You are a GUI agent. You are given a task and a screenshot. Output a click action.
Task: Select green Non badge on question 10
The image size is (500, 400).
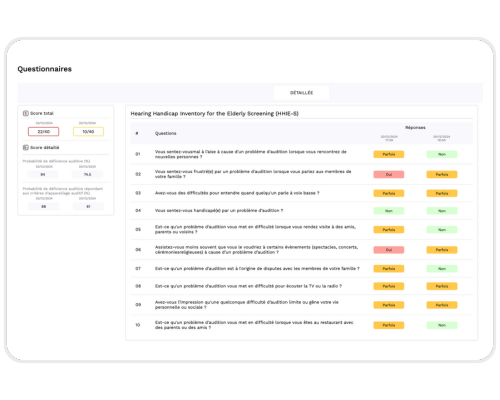pyautogui.click(x=442, y=325)
